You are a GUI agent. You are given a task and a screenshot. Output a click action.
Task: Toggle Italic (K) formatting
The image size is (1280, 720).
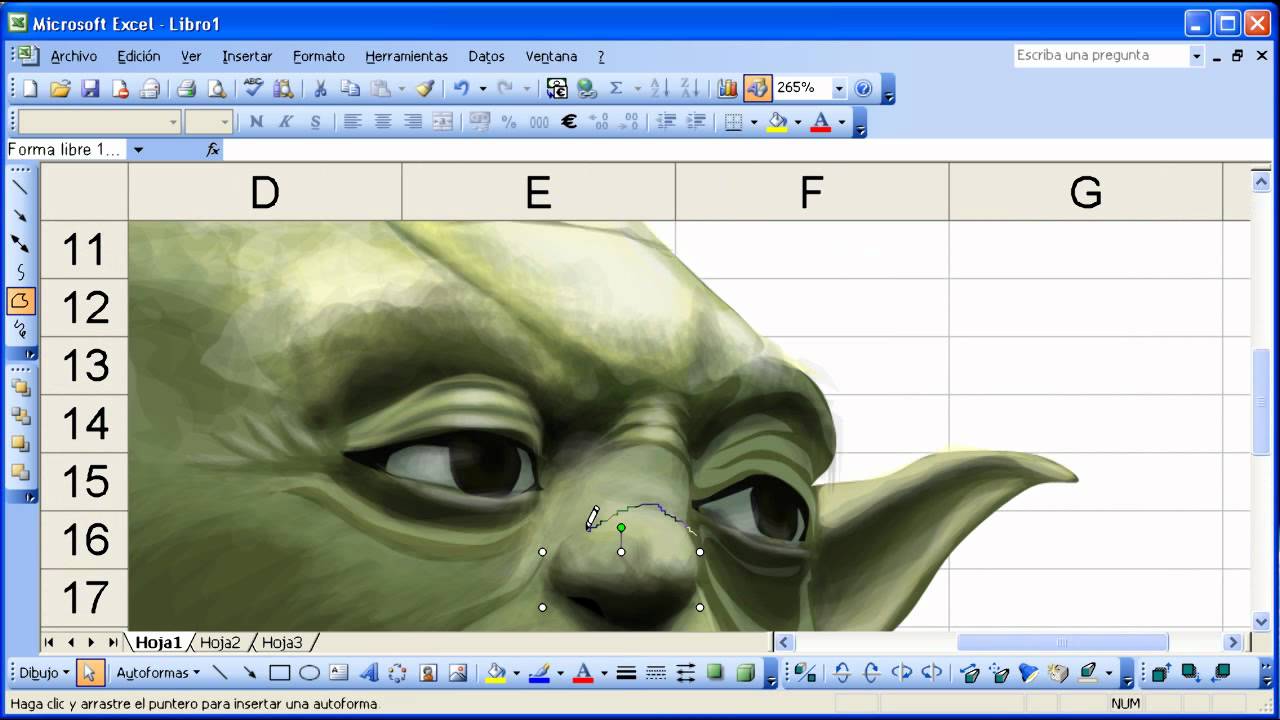click(286, 122)
